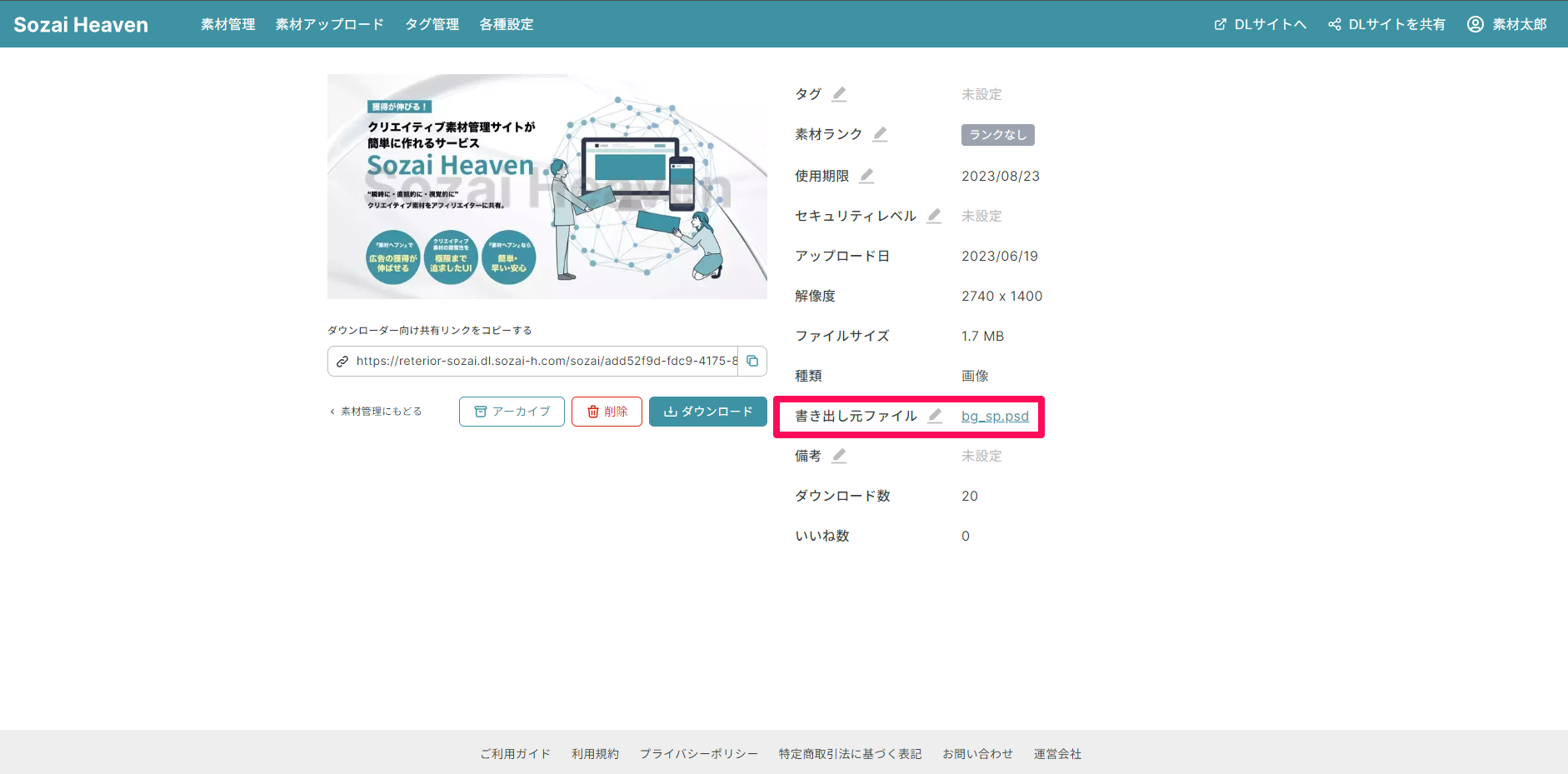Delete the asset with 削除 button
The height and width of the screenshot is (774, 1568).
click(607, 412)
